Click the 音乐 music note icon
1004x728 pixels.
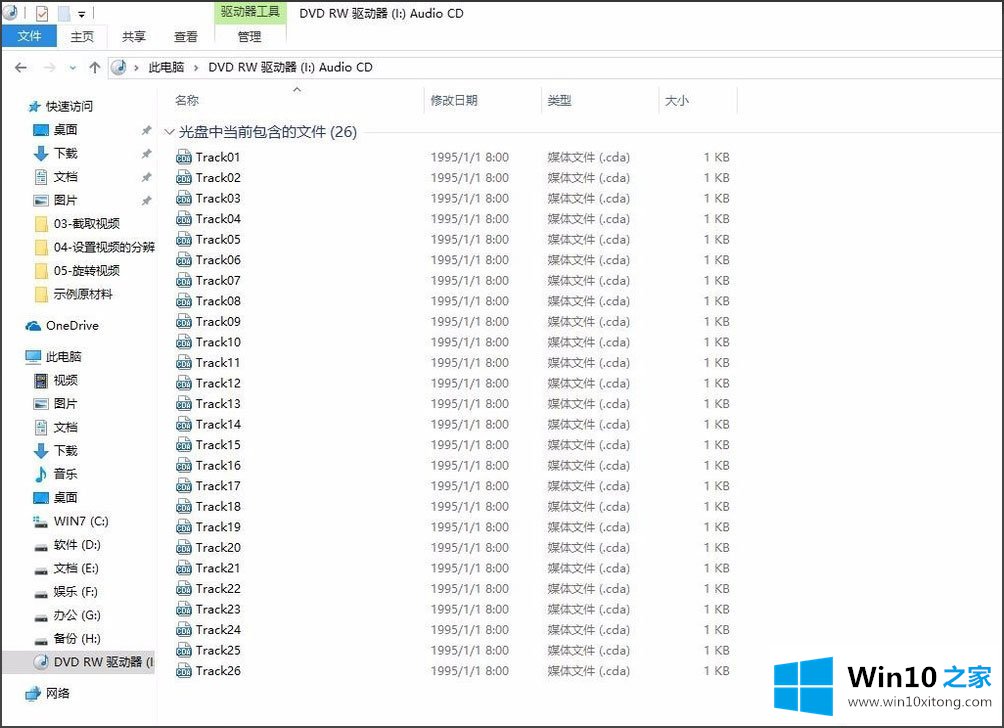click(41, 474)
